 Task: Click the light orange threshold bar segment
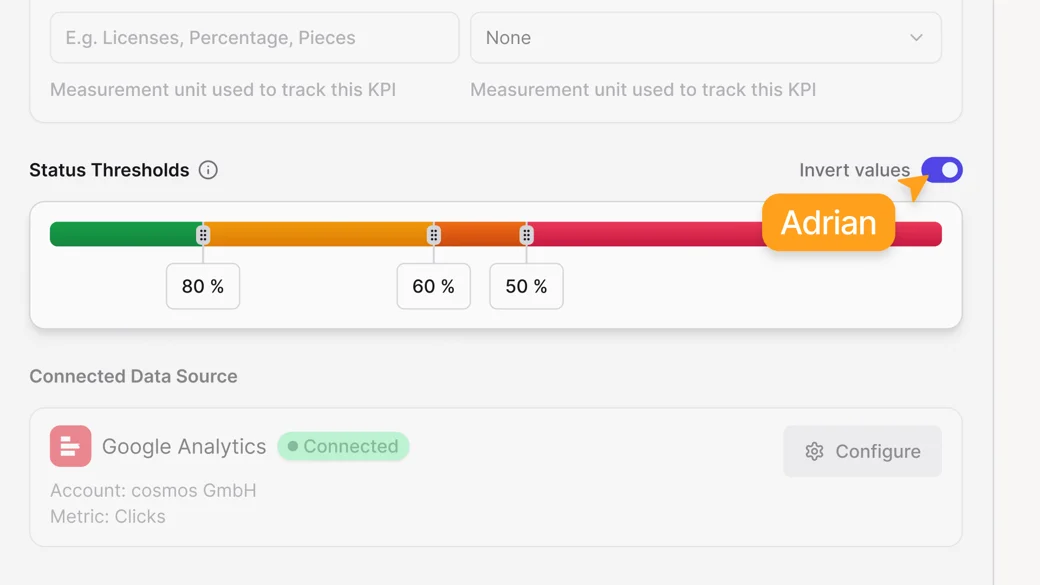click(x=318, y=234)
